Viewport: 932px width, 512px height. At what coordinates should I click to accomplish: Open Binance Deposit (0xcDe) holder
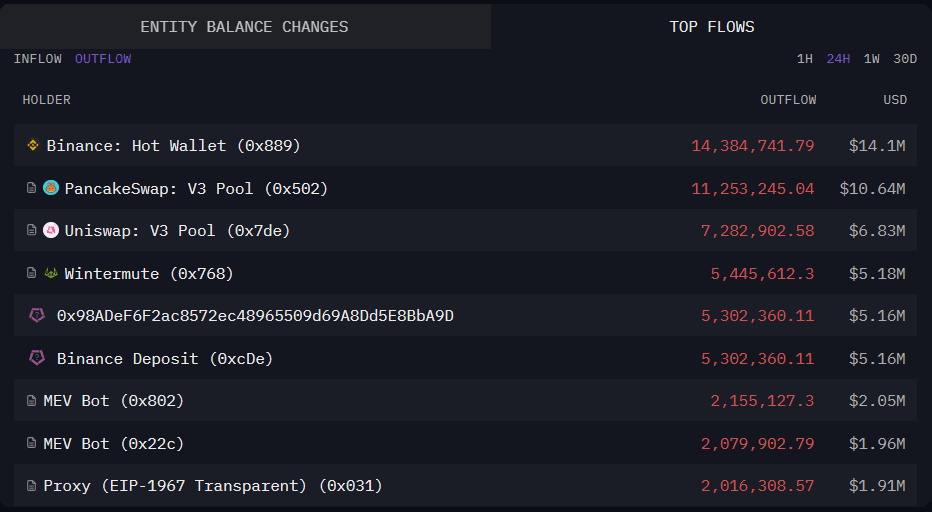click(165, 359)
